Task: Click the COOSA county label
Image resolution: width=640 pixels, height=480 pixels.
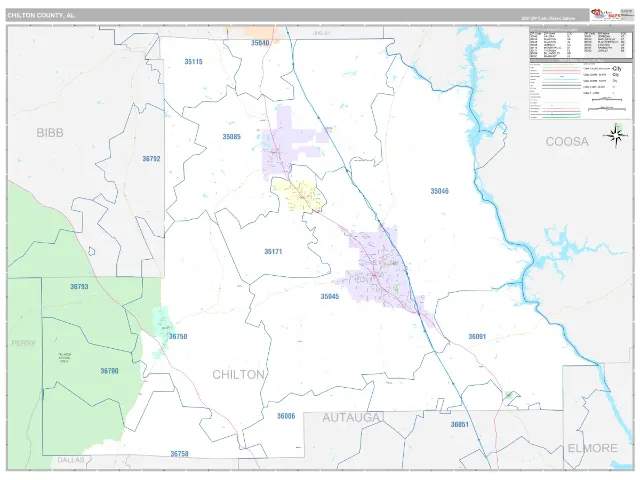Action: coord(567,142)
